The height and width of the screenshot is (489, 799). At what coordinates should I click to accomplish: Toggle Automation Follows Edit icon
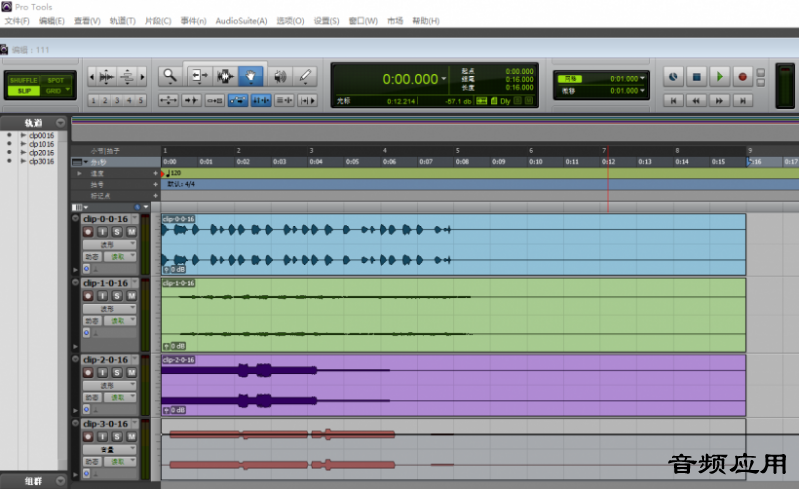click(238, 100)
